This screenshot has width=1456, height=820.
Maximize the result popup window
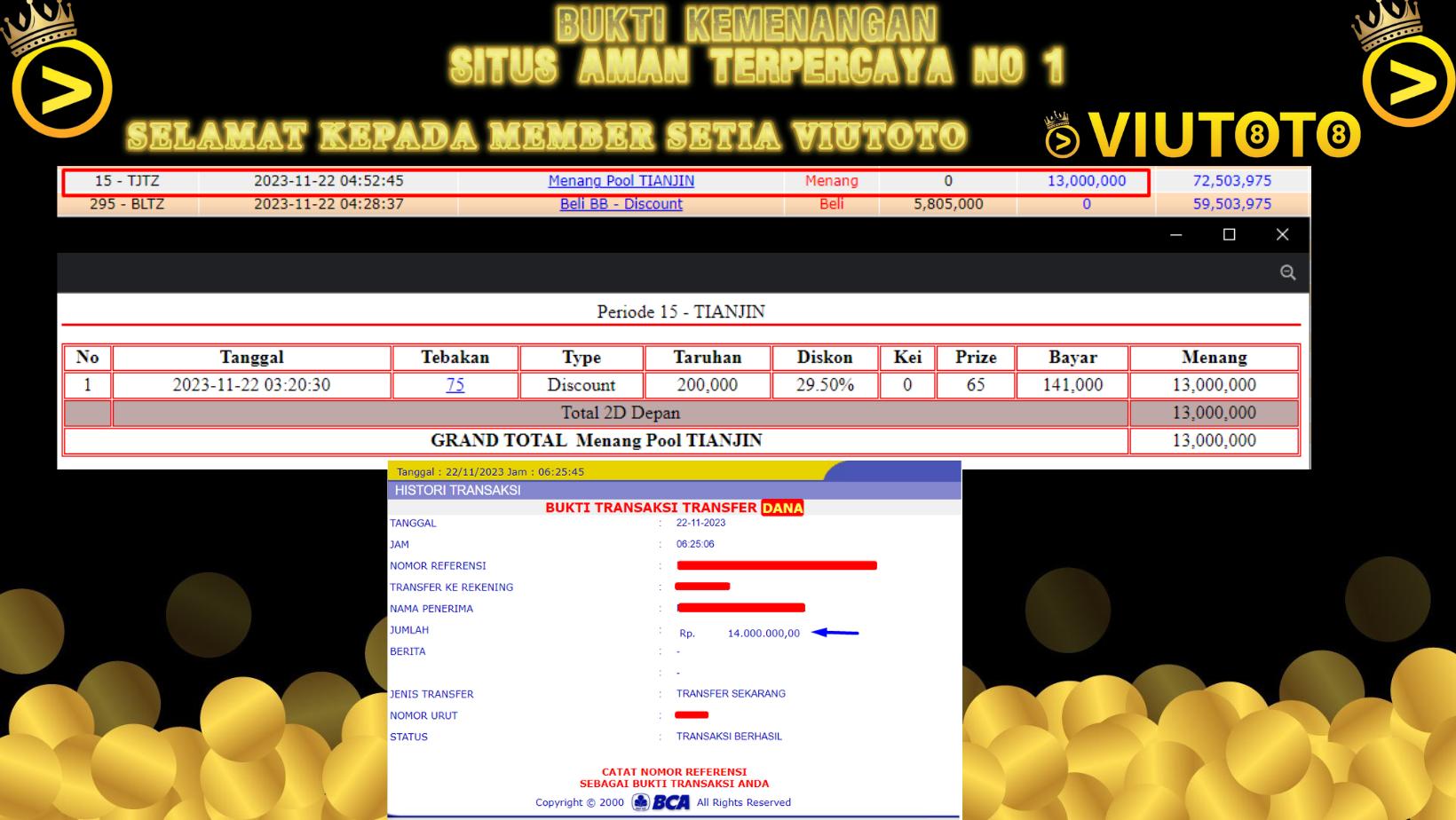[x=1229, y=234]
